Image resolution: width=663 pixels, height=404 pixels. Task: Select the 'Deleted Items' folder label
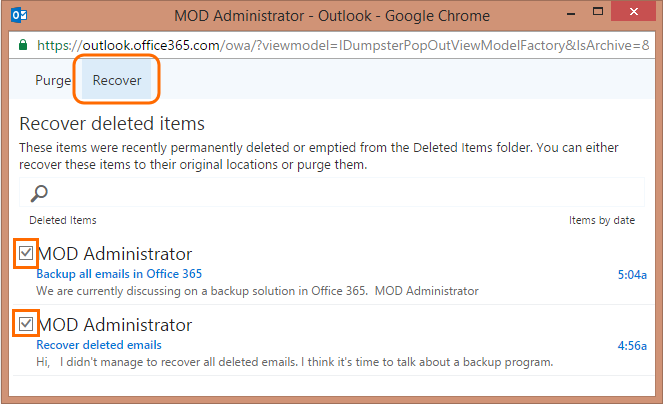point(63,220)
